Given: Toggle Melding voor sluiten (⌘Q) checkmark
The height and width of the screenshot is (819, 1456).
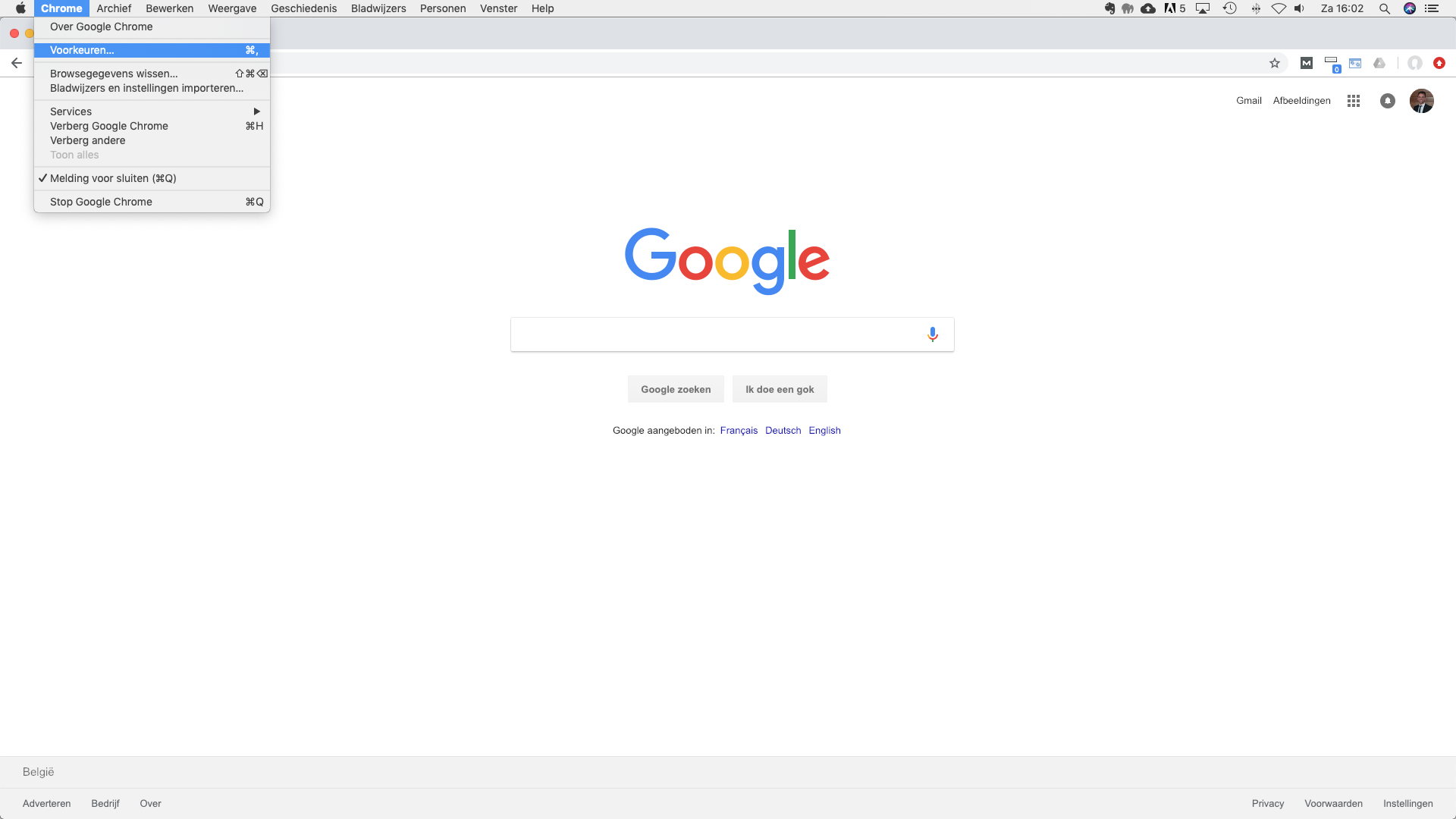Looking at the screenshot, I should 152,178.
